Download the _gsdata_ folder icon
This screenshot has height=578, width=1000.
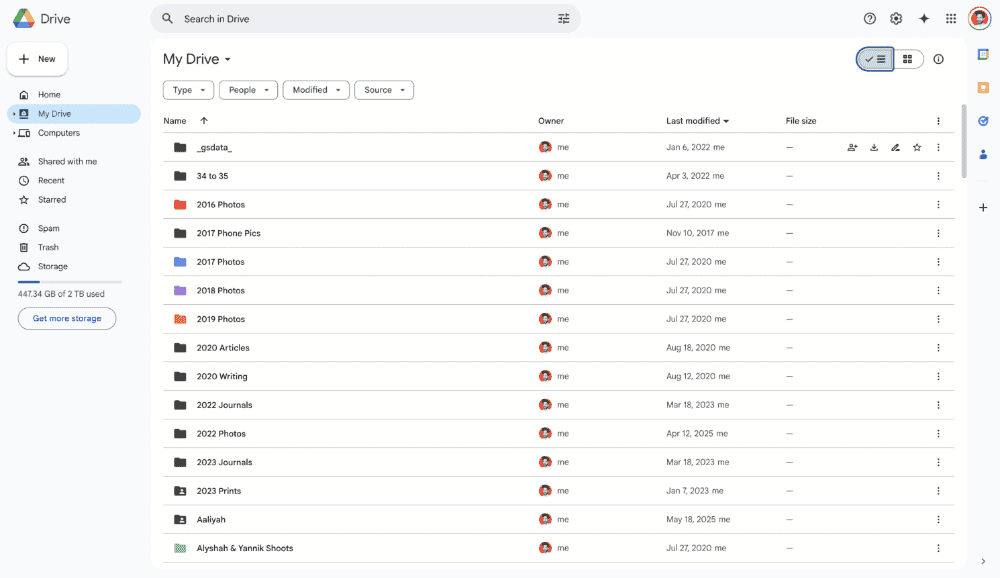874,147
